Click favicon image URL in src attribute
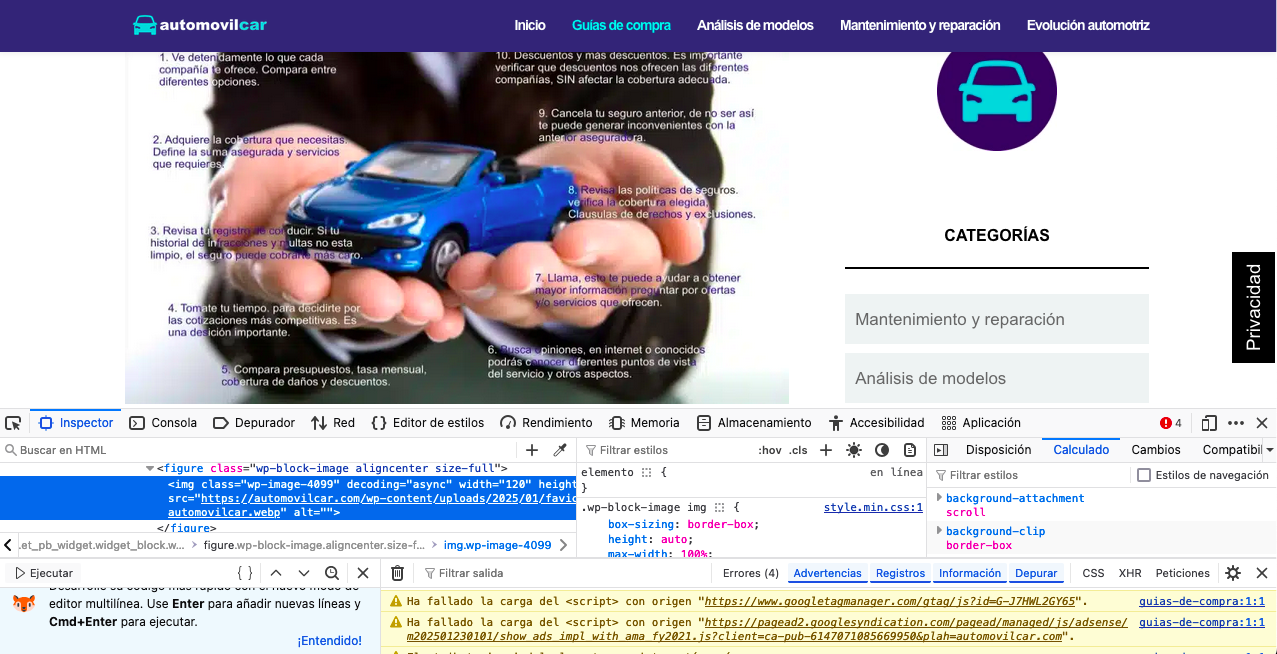This screenshot has width=1277, height=654. point(372,505)
